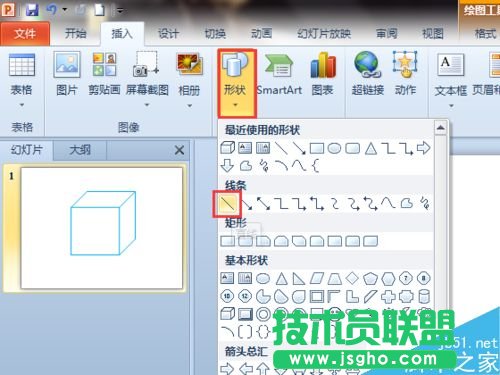Screen dimensions: 500x375
Task: Select the 幻灯片 slides pane tab
Action: pyautogui.click(x=27, y=150)
